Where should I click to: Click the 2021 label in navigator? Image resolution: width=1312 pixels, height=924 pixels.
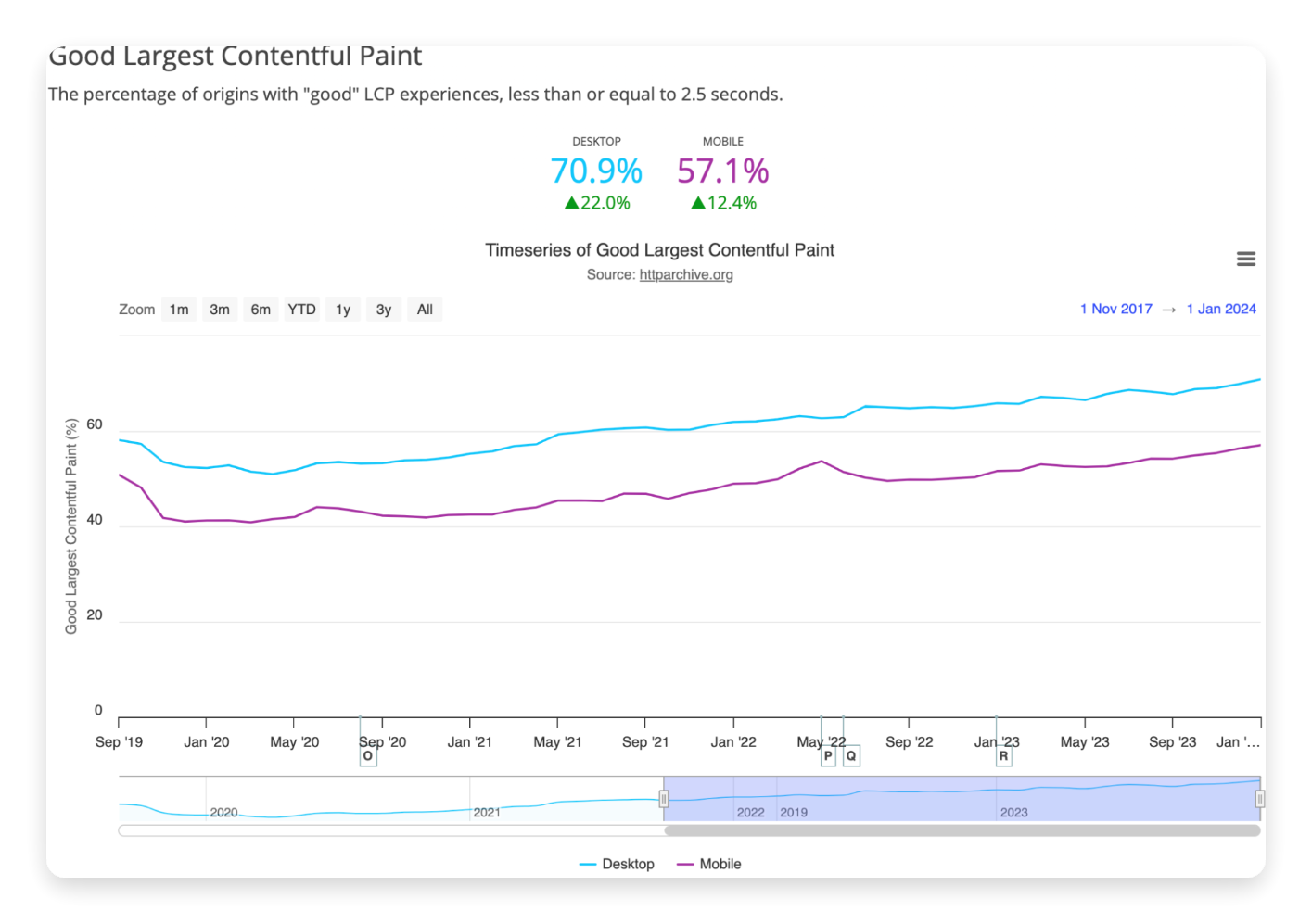point(487,813)
